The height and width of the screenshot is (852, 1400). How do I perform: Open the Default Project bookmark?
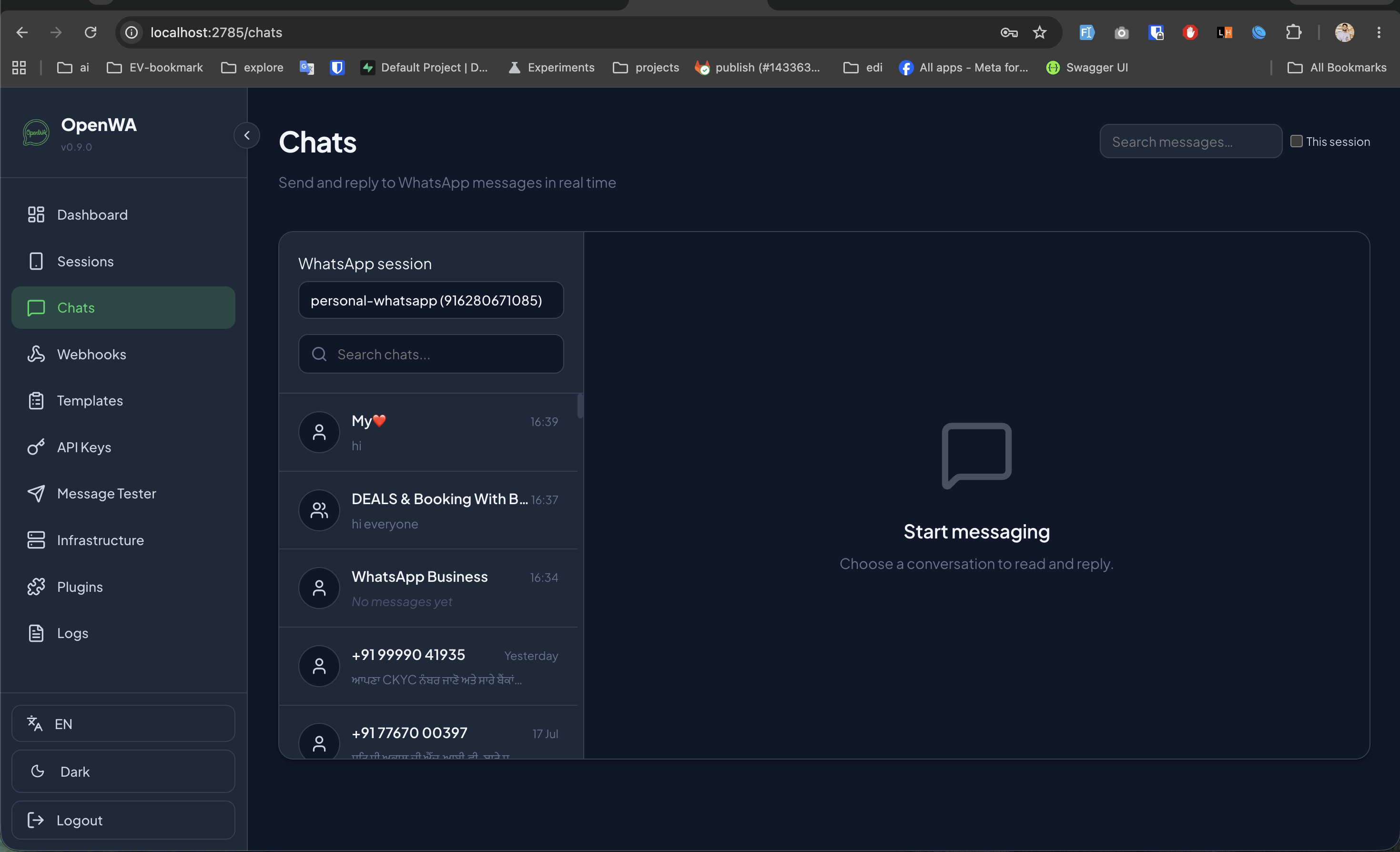pyautogui.click(x=425, y=68)
